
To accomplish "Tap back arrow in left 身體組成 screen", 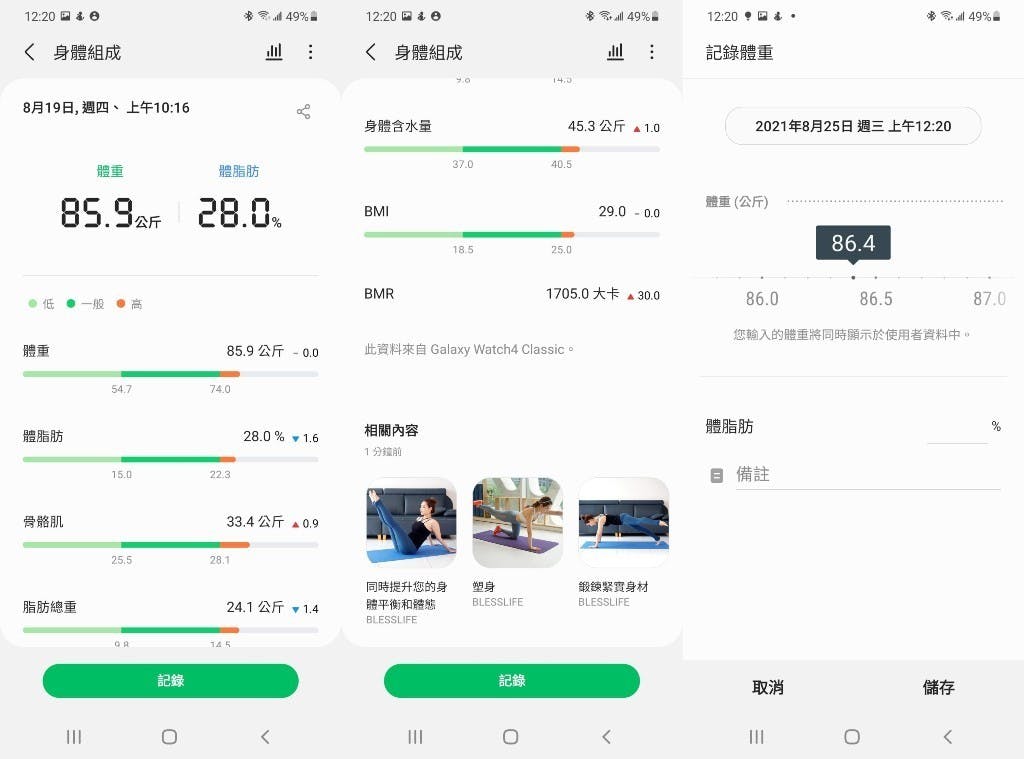I will coord(29,52).
